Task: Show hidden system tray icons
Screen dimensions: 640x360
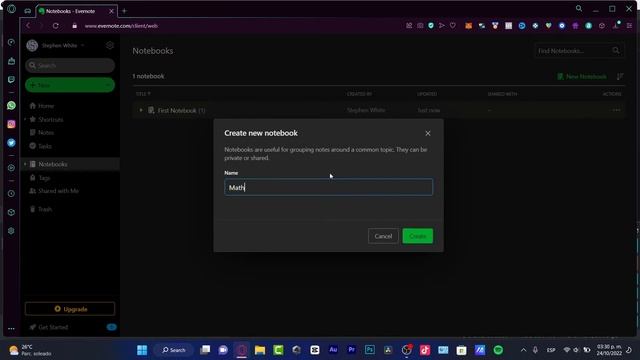Action: 523,350
